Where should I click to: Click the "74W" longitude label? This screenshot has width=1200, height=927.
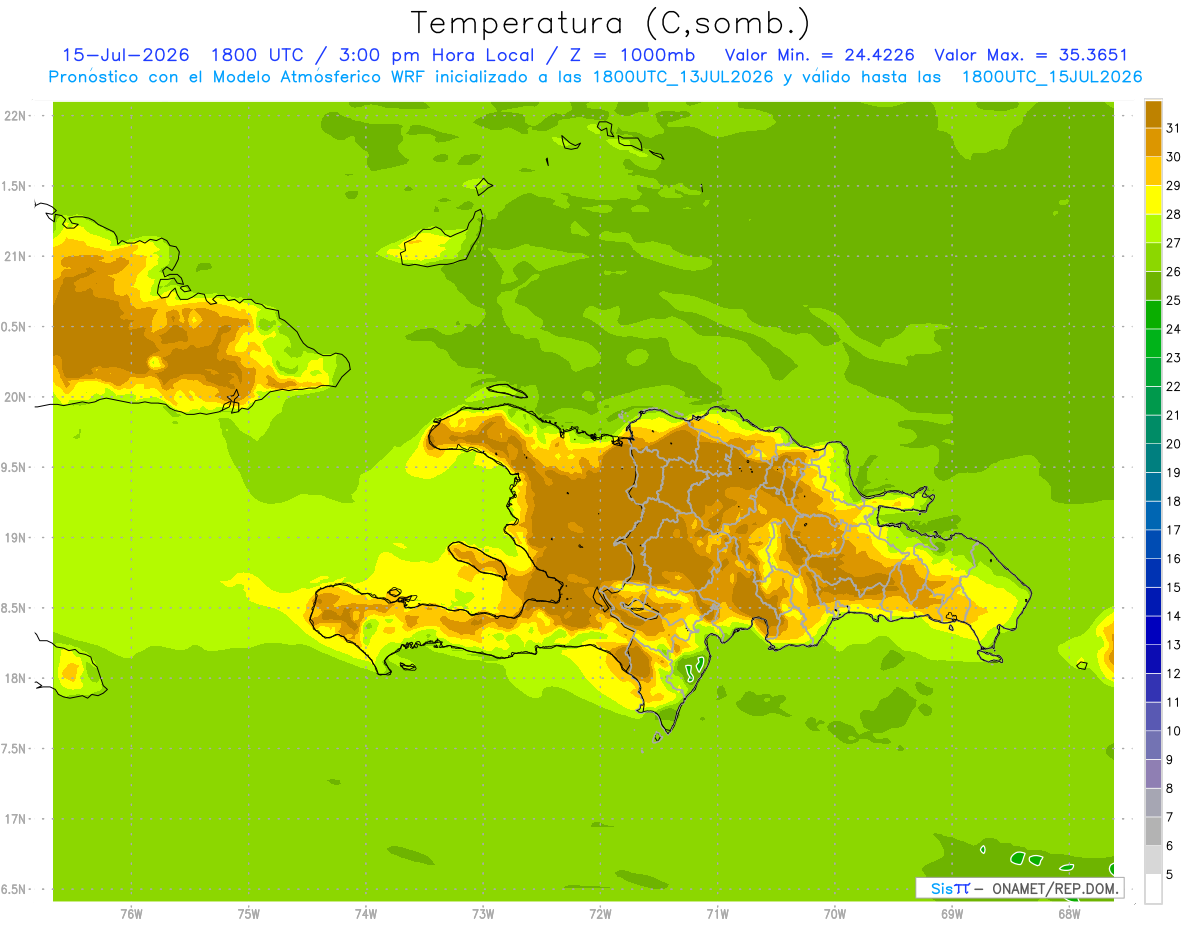pos(366,913)
